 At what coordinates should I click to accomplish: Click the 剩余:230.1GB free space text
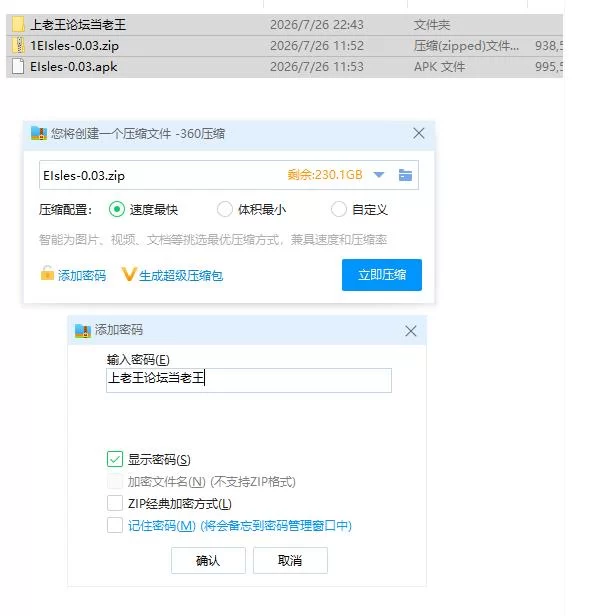tap(325, 174)
